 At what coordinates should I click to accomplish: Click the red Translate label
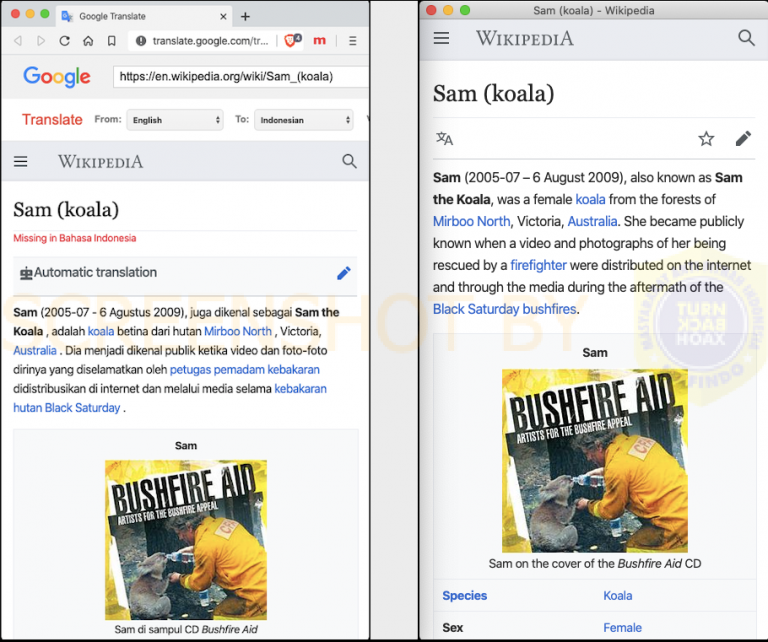[52, 119]
